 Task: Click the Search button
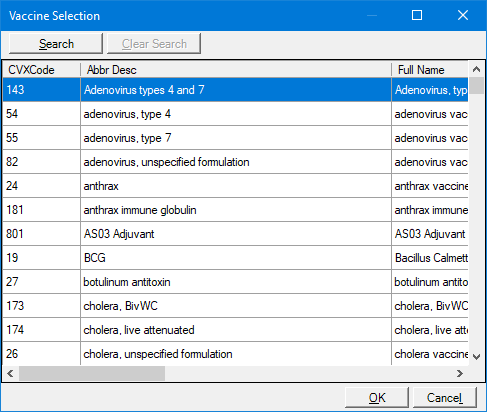pyautogui.click(x=56, y=44)
